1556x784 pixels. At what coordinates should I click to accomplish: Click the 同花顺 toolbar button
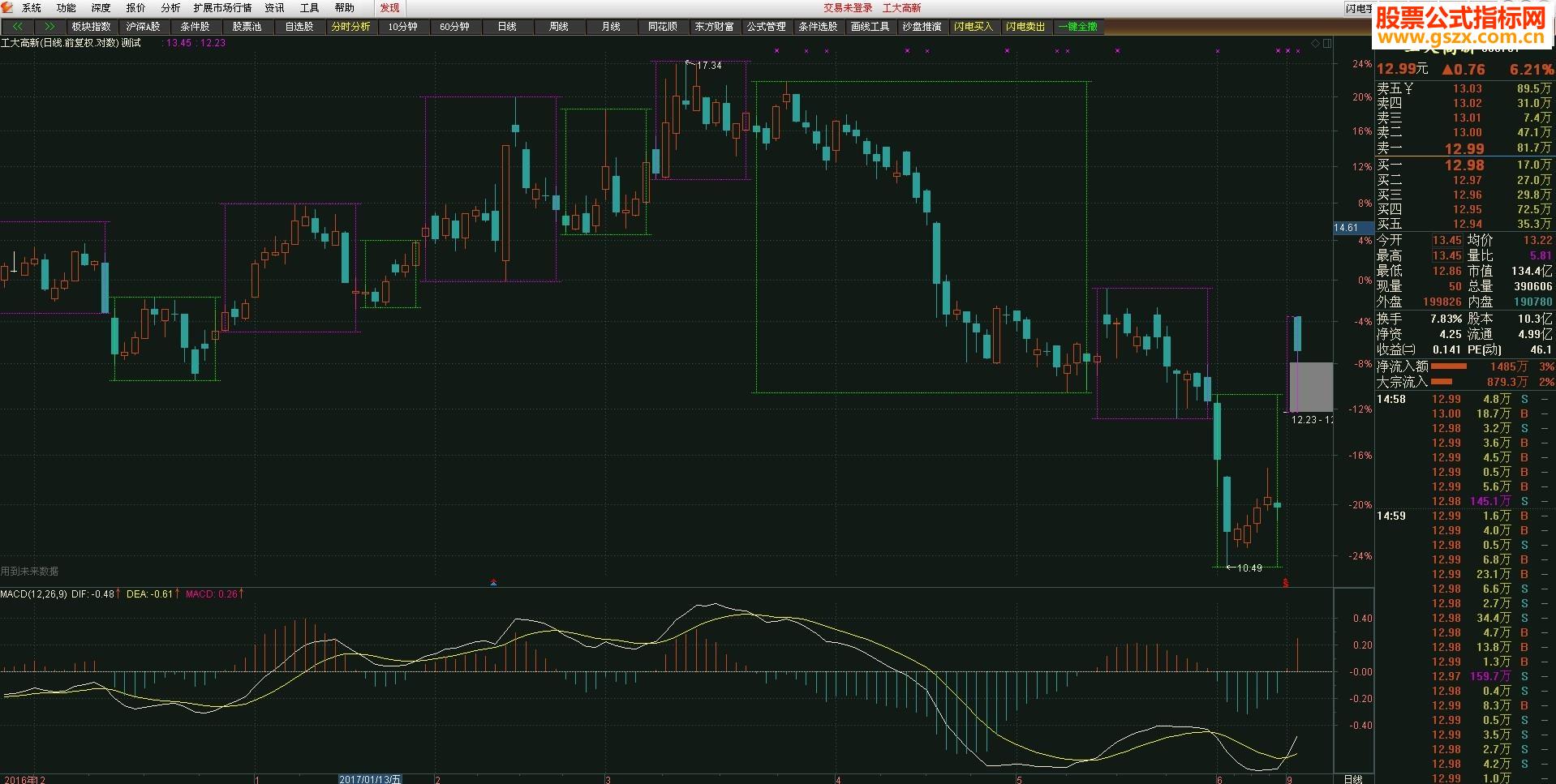(x=663, y=27)
